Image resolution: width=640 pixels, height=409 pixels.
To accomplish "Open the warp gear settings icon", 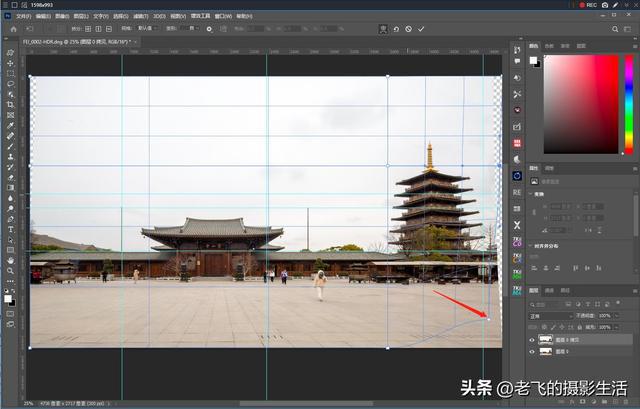I will pos(209,29).
